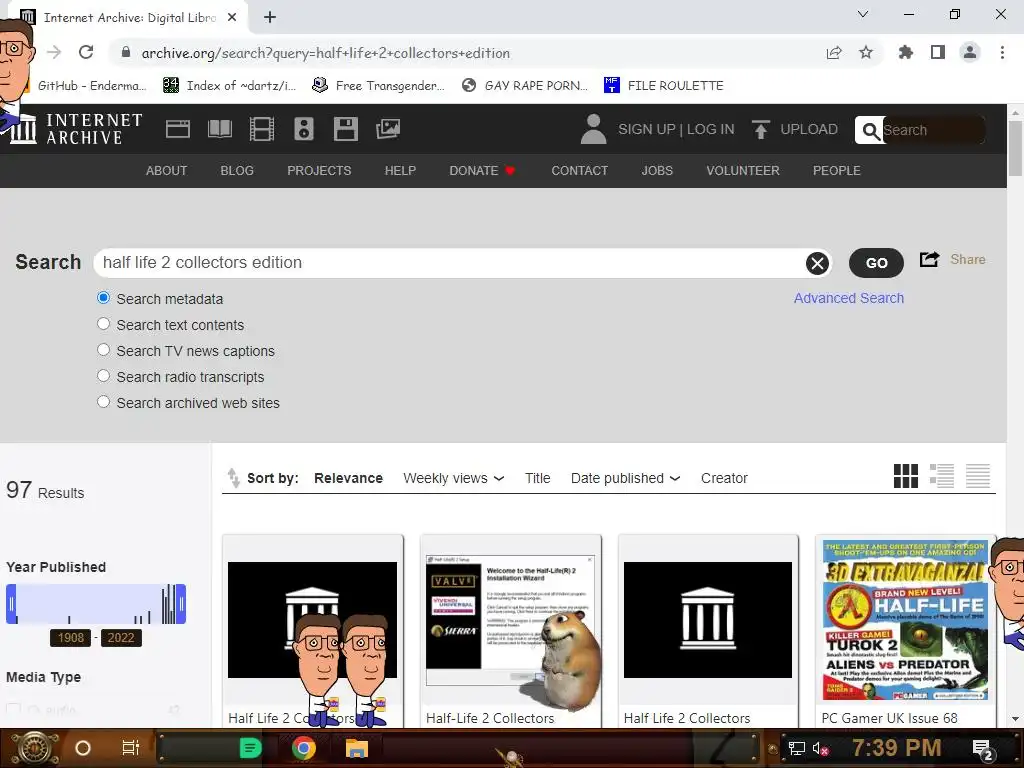Click right handle of Year Published slider
Viewport: 1024px width, 768px height.
[182, 603]
